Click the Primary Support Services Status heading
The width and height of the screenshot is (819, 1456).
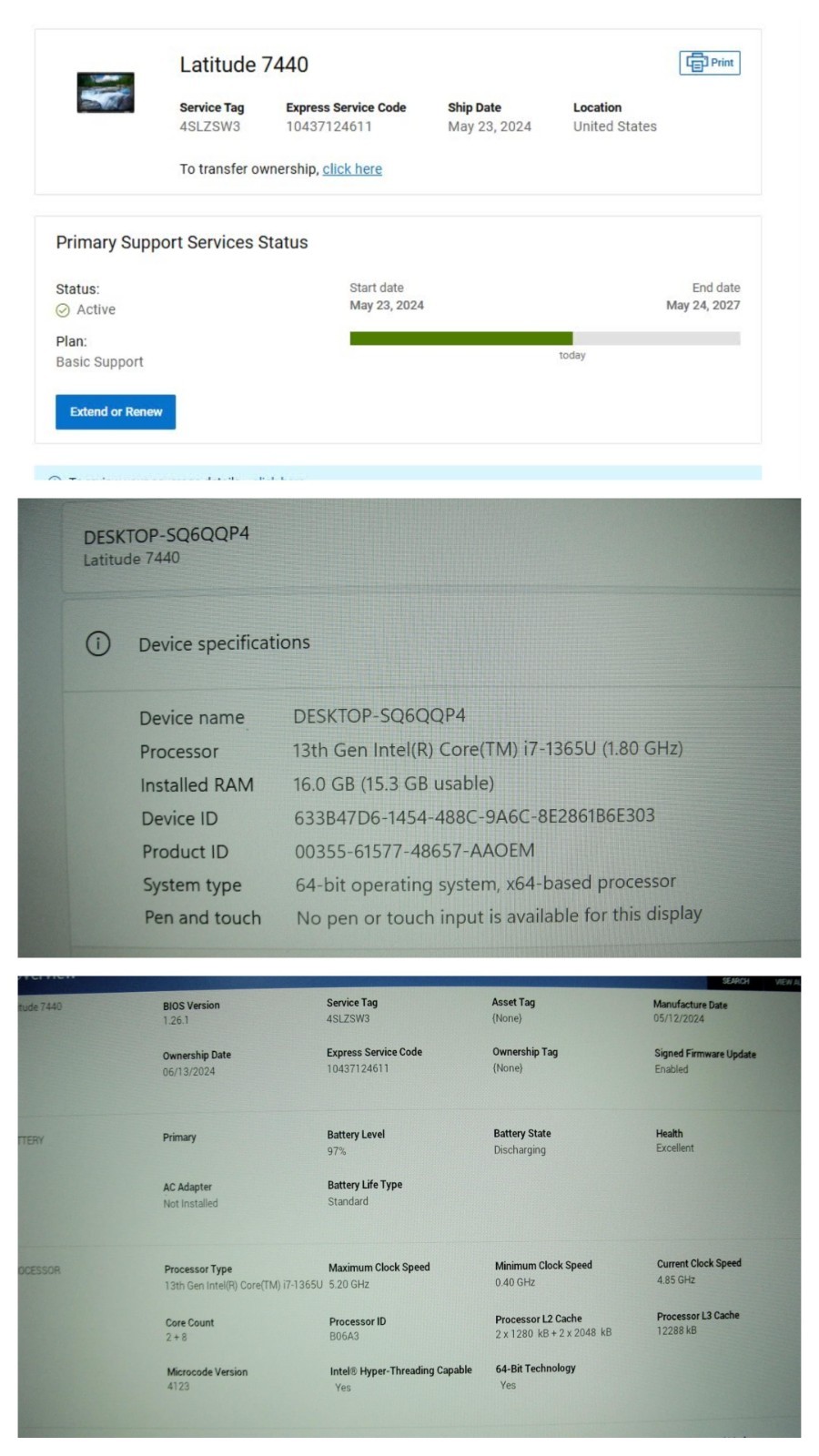click(182, 242)
